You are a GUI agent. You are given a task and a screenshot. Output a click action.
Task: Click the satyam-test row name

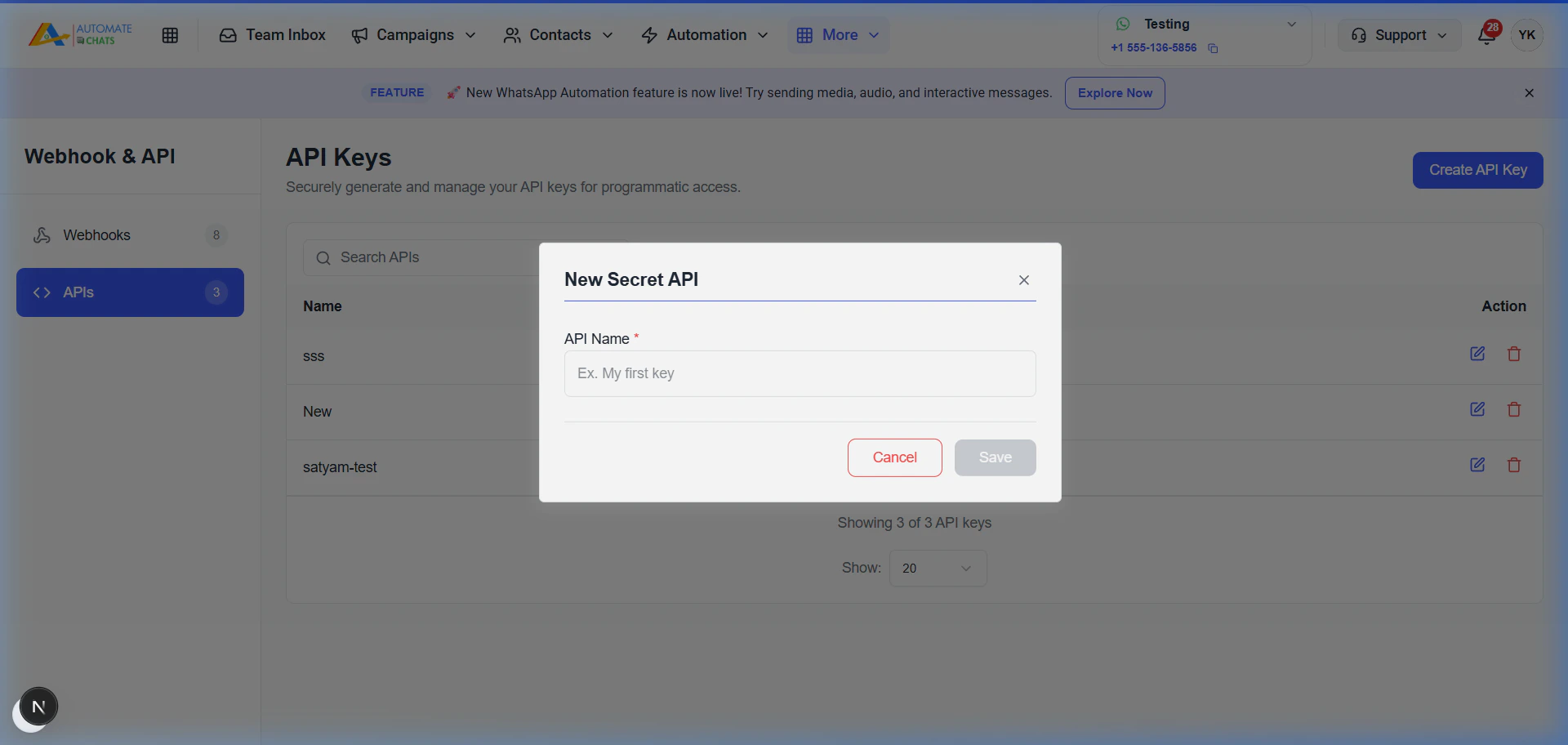tap(340, 467)
